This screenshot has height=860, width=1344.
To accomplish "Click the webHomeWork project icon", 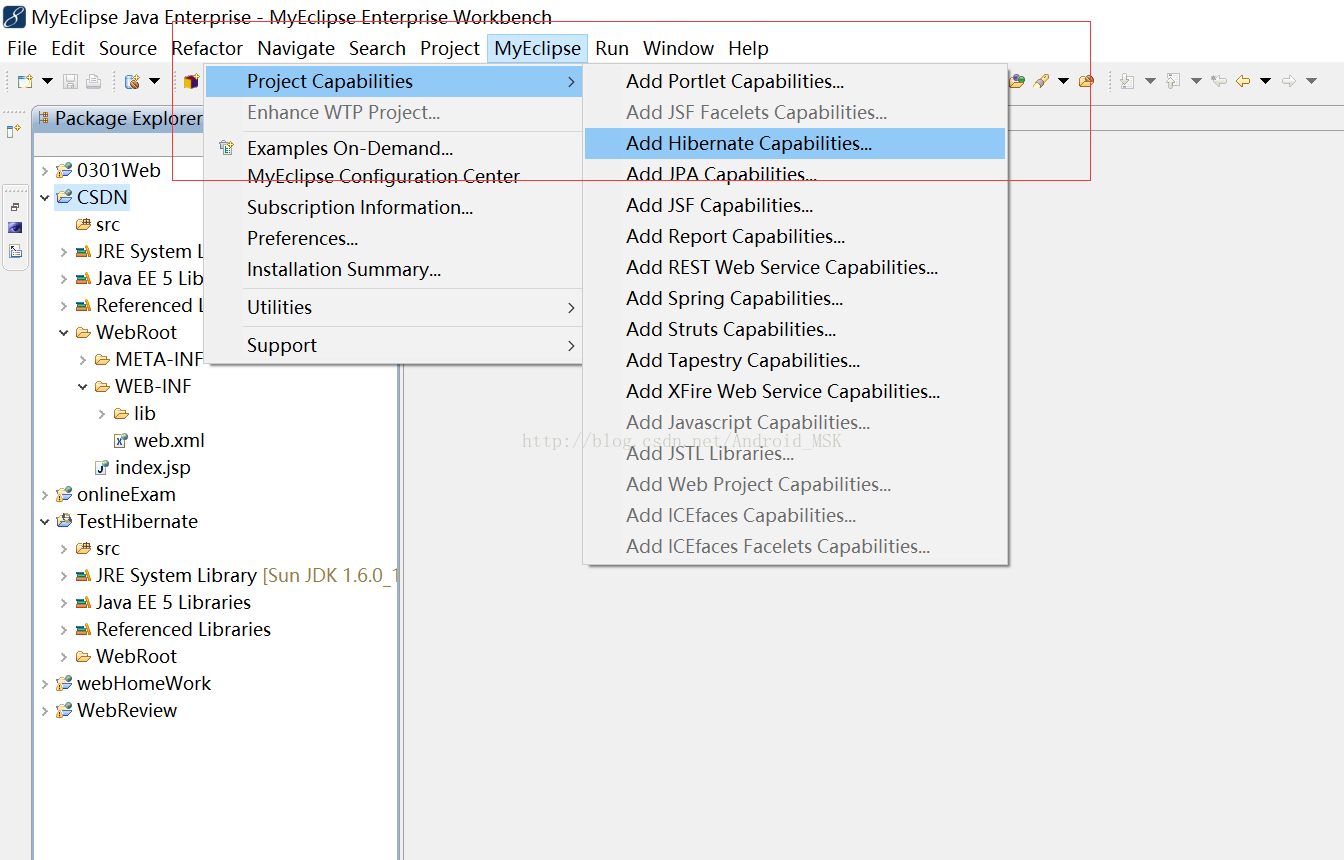I will point(64,683).
